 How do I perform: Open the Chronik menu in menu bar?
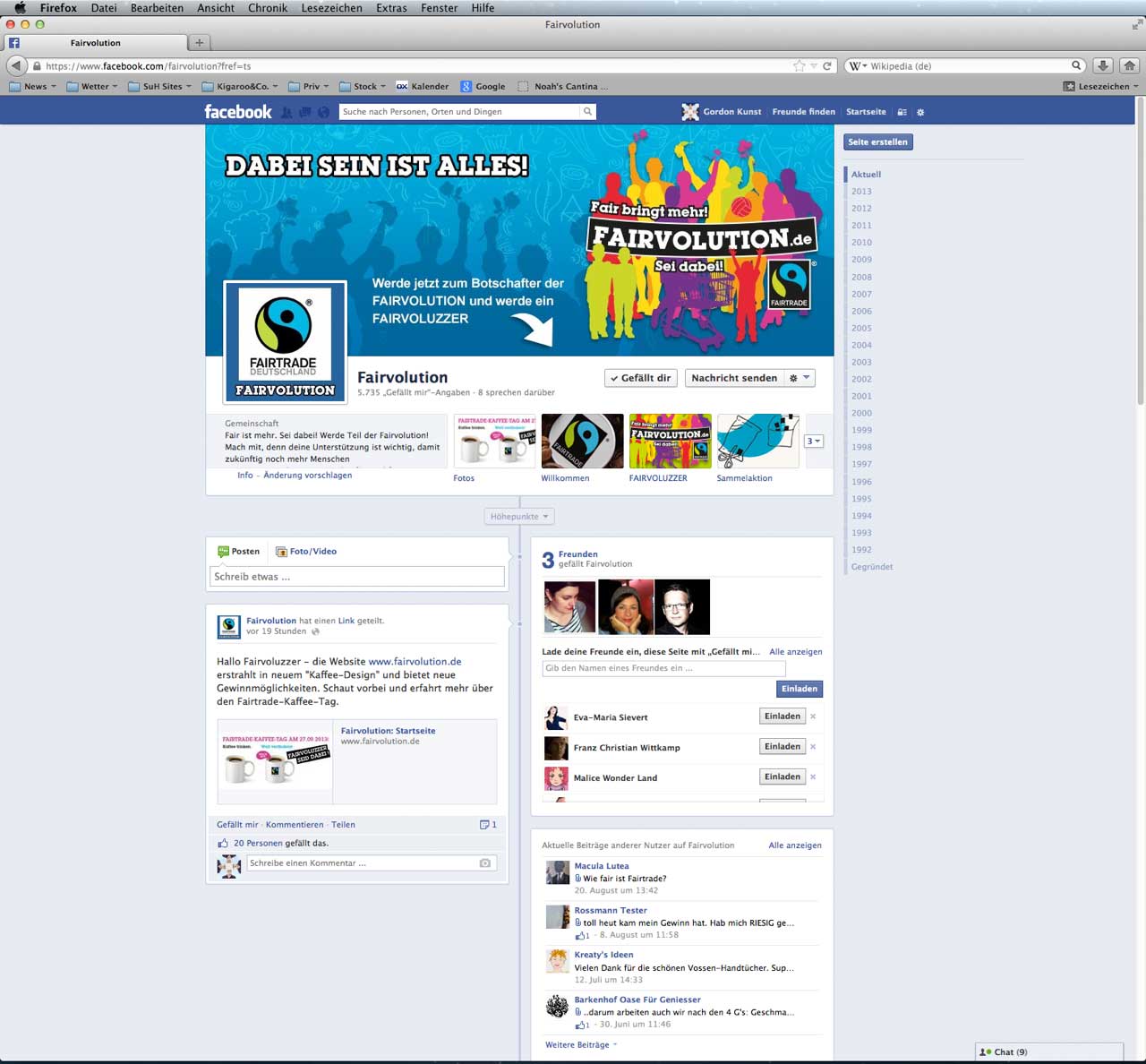click(x=268, y=8)
